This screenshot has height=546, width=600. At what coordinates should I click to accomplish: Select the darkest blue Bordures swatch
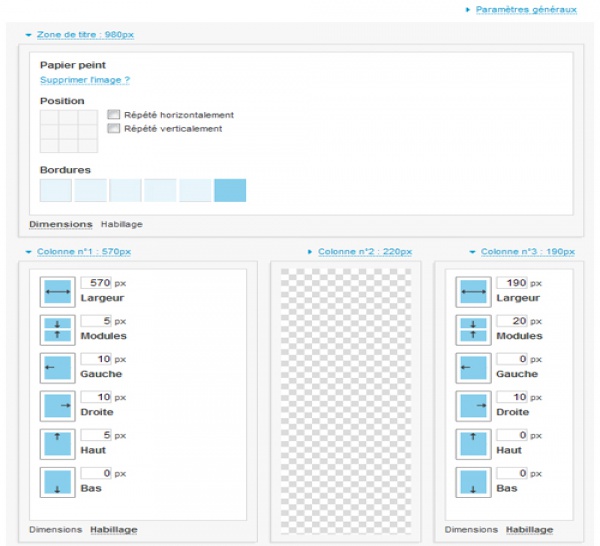pyautogui.click(x=230, y=190)
